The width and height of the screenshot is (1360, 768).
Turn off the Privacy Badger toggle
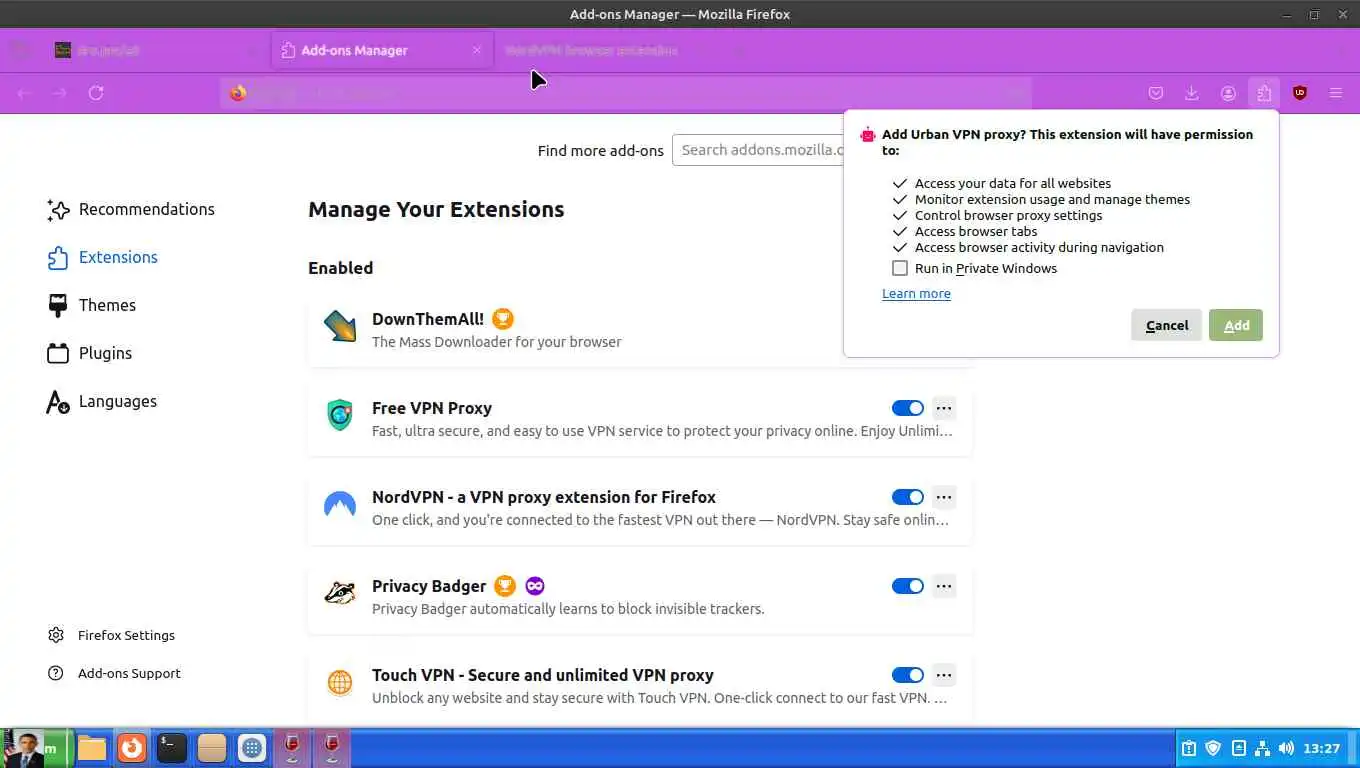tap(908, 586)
